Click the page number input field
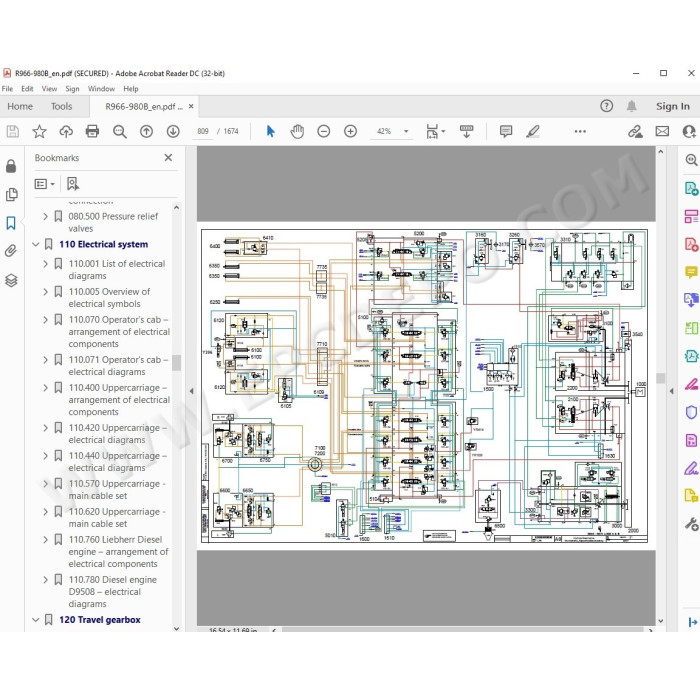The width and height of the screenshot is (700, 700). tap(203, 131)
